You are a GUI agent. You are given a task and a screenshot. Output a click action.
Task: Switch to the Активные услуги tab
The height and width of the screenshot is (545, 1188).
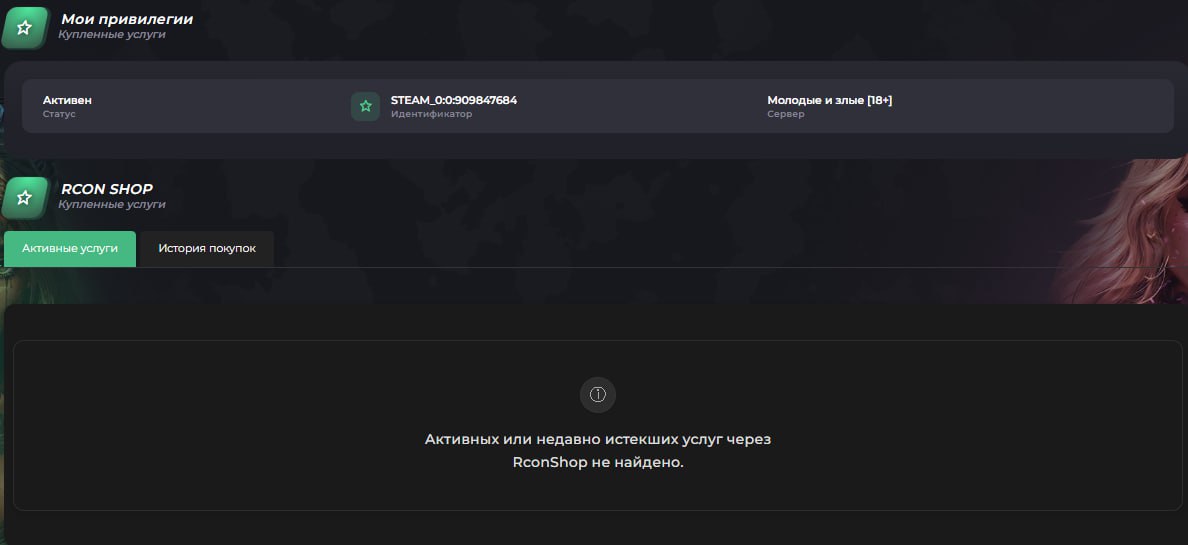click(x=70, y=248)
